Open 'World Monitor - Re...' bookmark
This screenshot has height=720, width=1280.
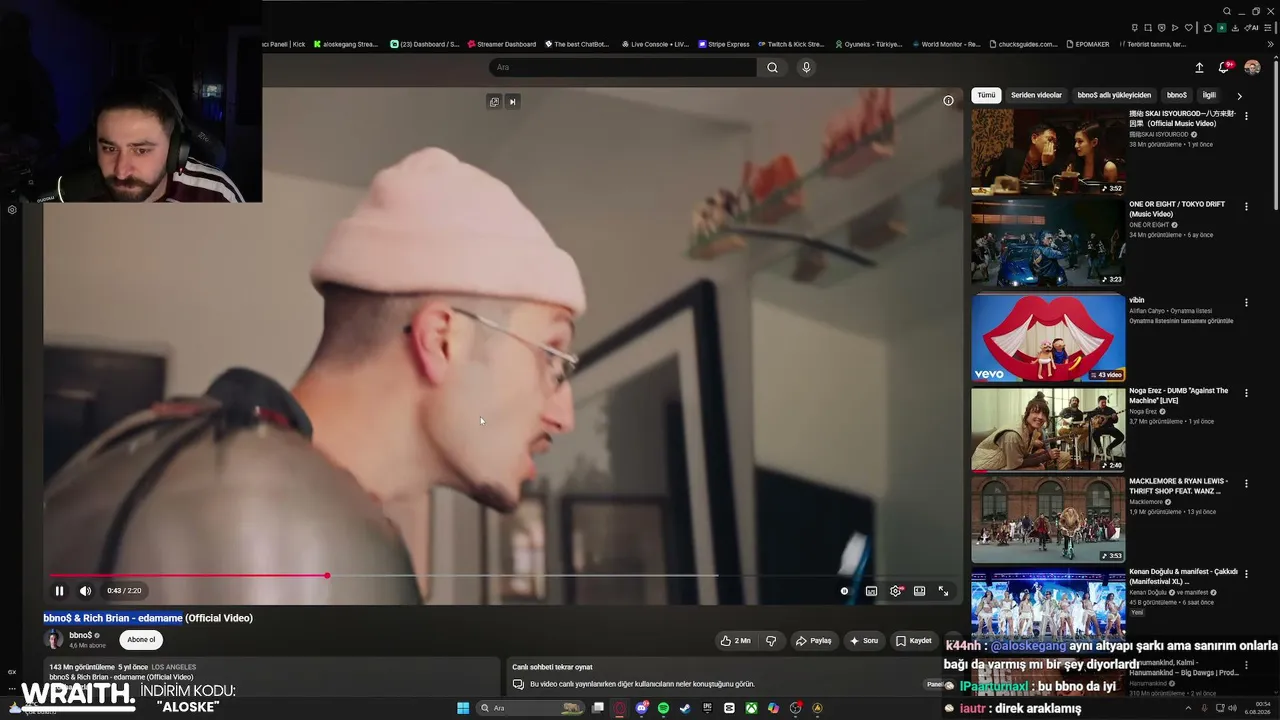[x=945, y=44]
